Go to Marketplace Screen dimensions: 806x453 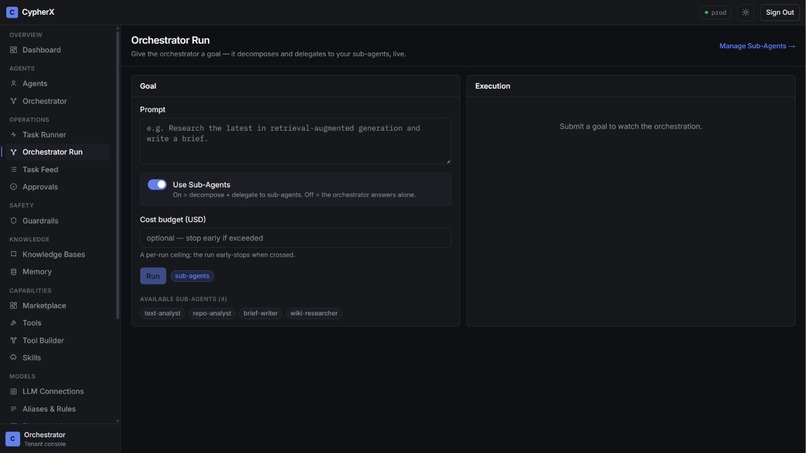pyautogui.click(x=44, y=306)
